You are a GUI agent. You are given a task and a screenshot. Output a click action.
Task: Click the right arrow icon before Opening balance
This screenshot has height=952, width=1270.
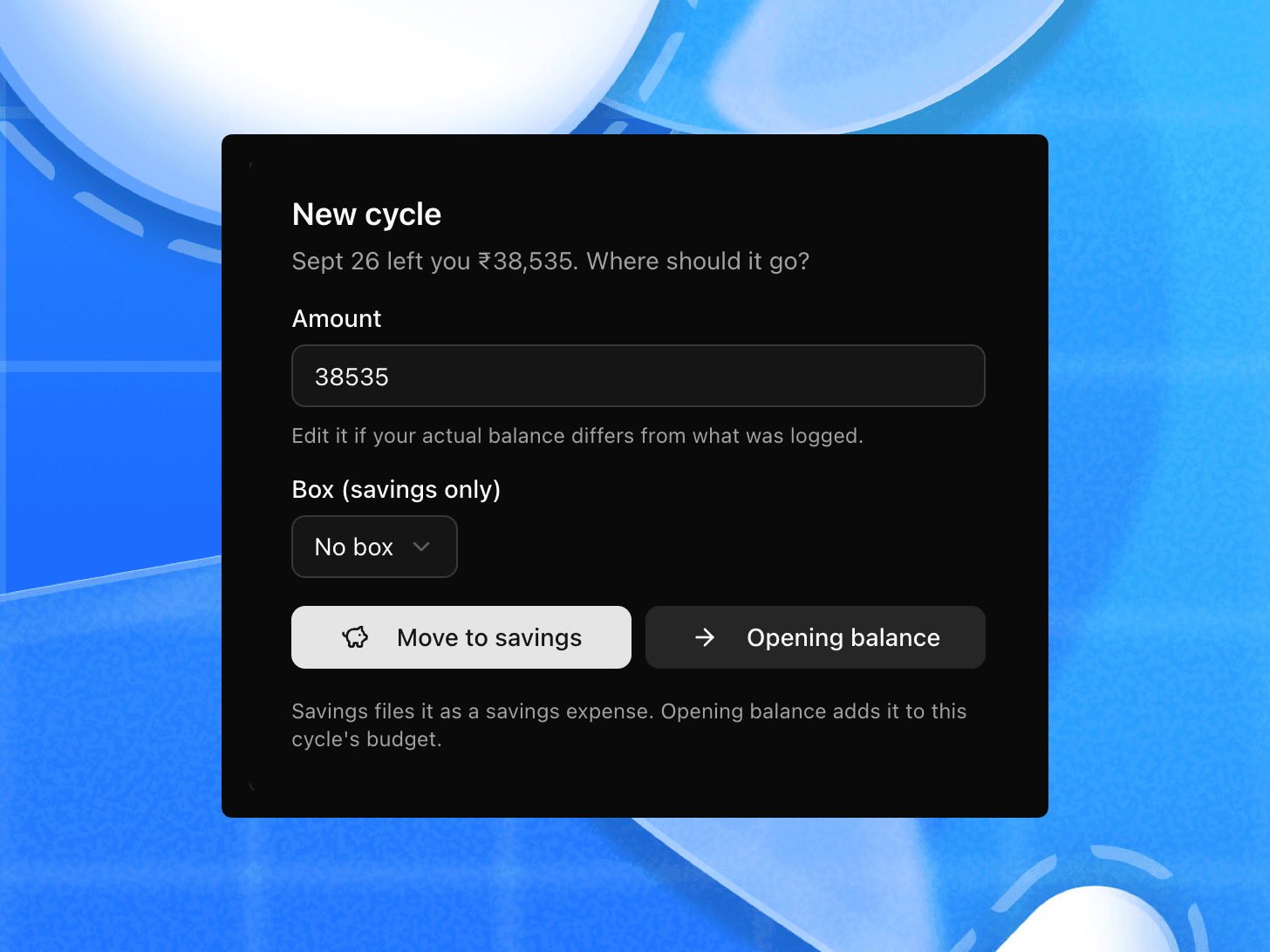pyautogui.click(x=705, y=638)
